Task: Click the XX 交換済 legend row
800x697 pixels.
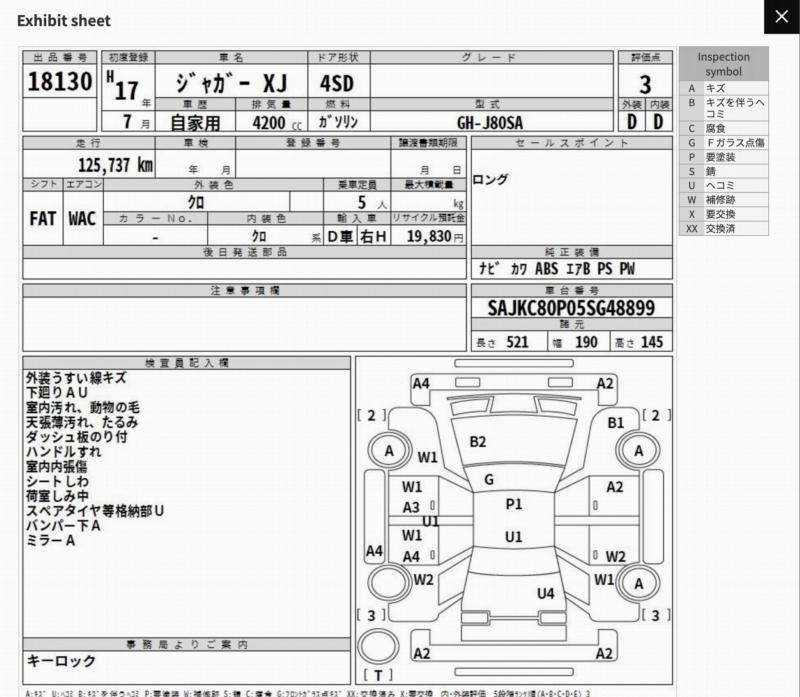Action: [724, 228]
